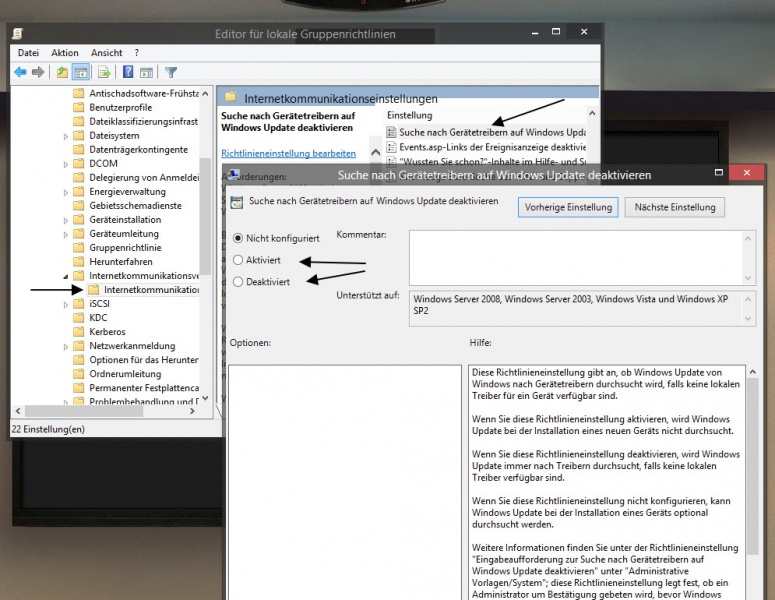This screenshot has height=600, width=775.
Task: Select the KDC tree item
Action: click(x=98, y=318)
